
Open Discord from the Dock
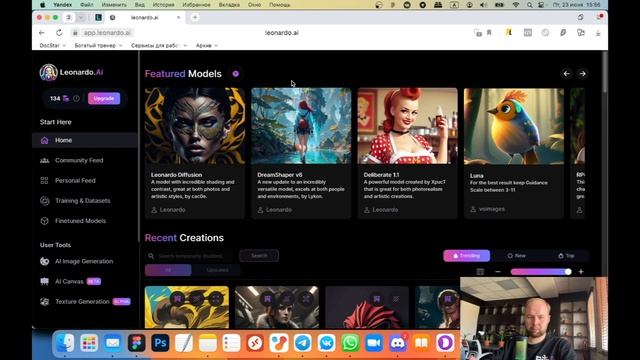pyautogui.click(x=398, y=343)
